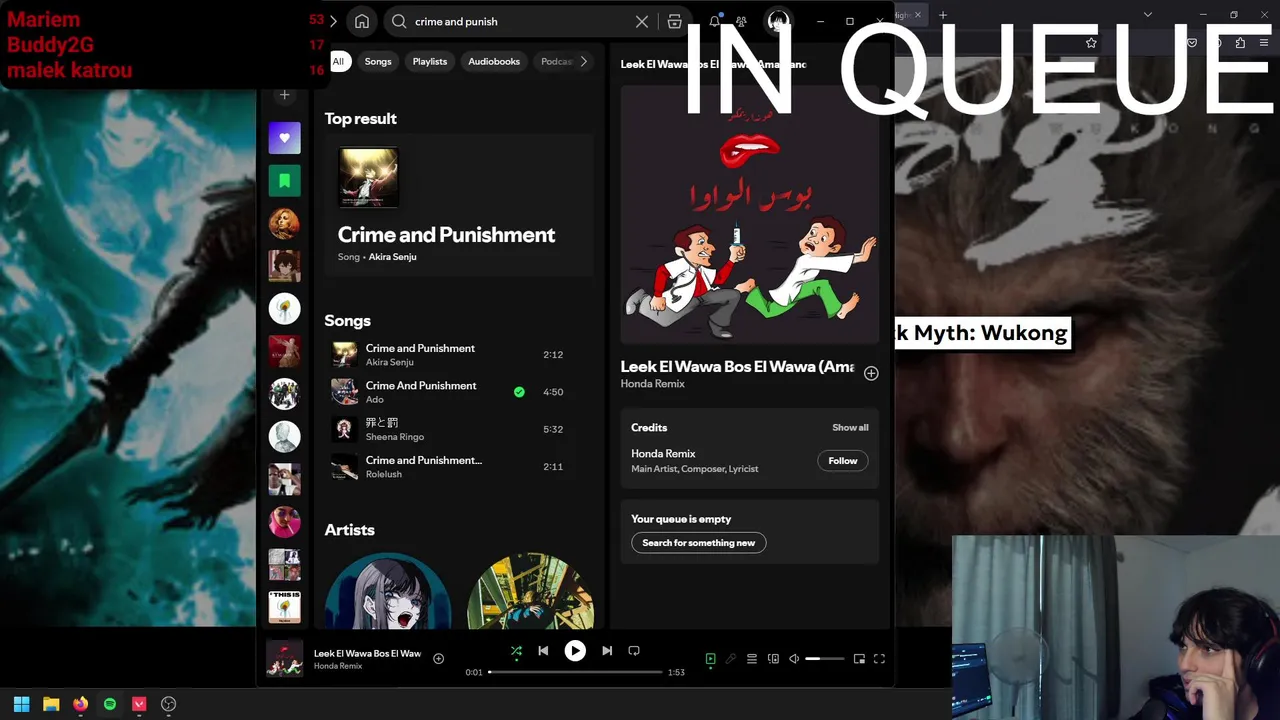
Task: Open Honda Remix name in Credits
Action: click(x=663, y=454)
